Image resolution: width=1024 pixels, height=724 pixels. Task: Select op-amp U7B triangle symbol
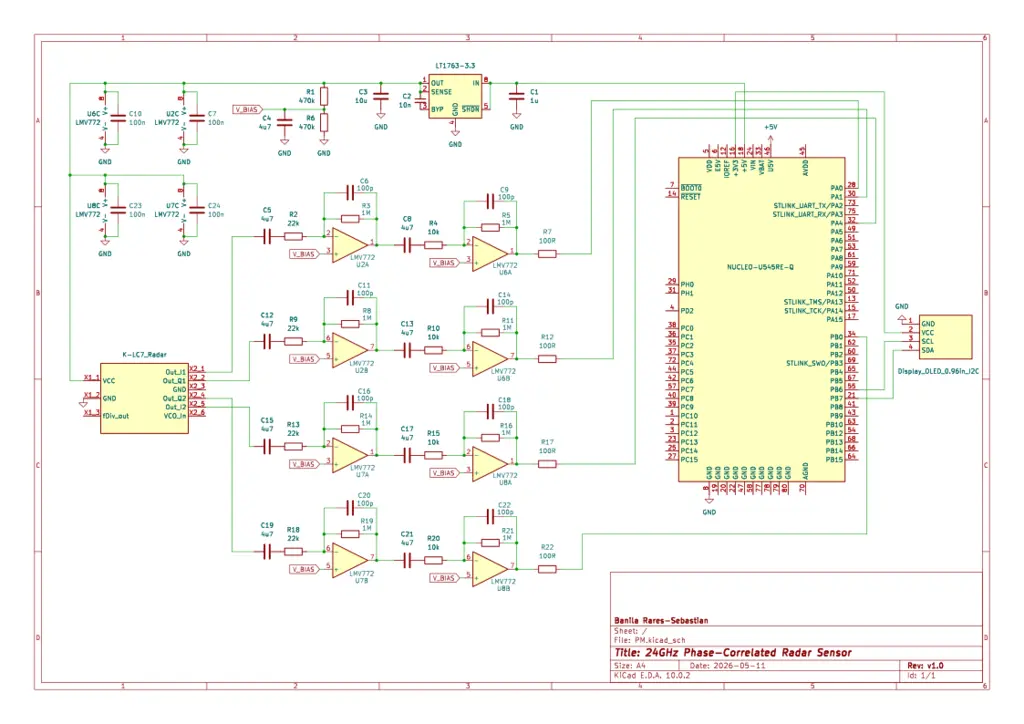[x=349, y=561]
